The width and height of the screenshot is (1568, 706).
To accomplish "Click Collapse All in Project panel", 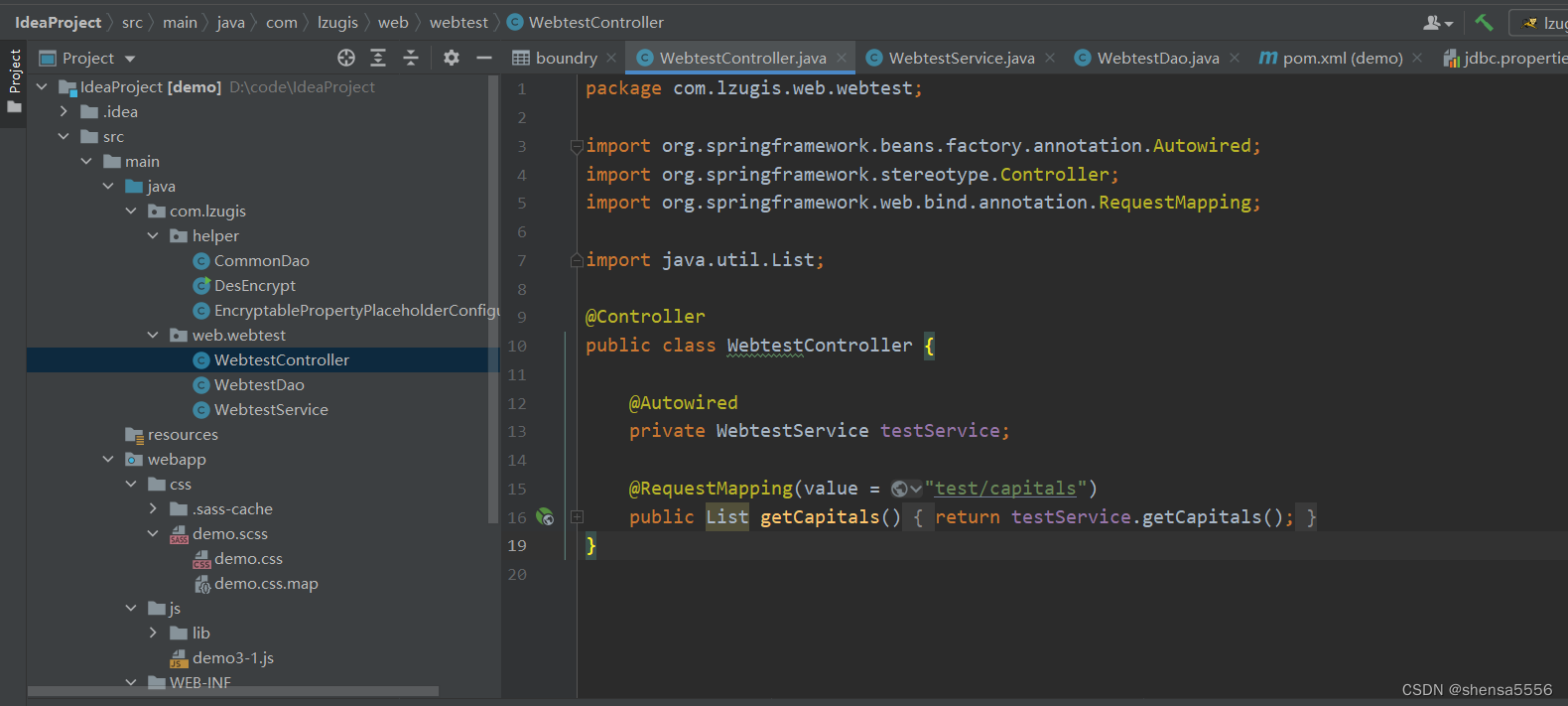I will 411,58.
